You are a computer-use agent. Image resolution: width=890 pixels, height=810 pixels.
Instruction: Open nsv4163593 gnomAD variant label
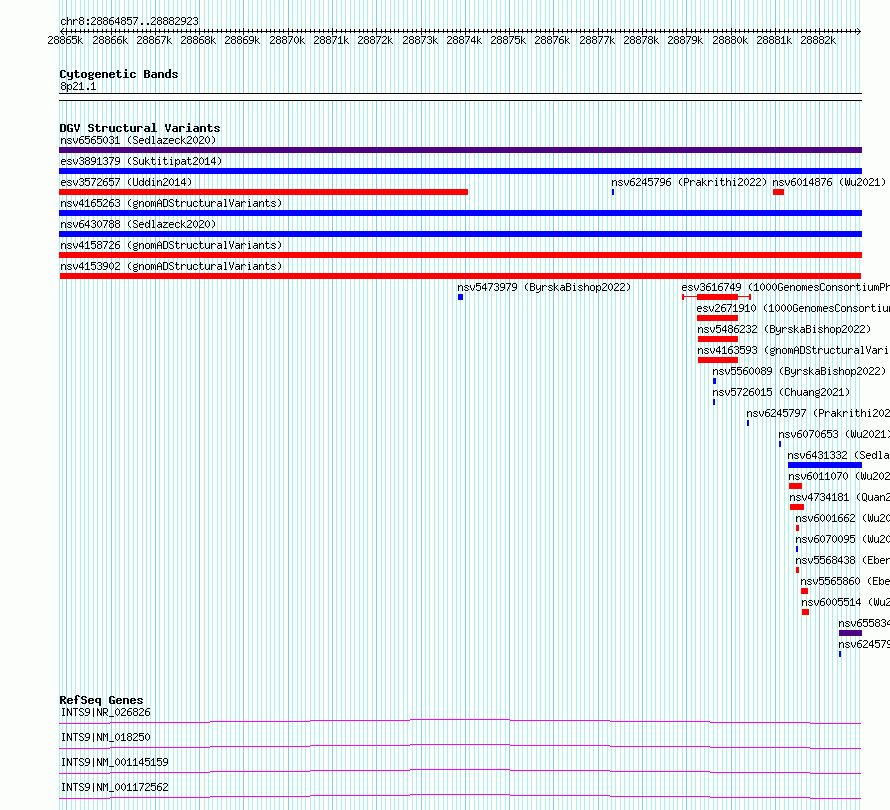pyautogui.click(x=793, y=350)
